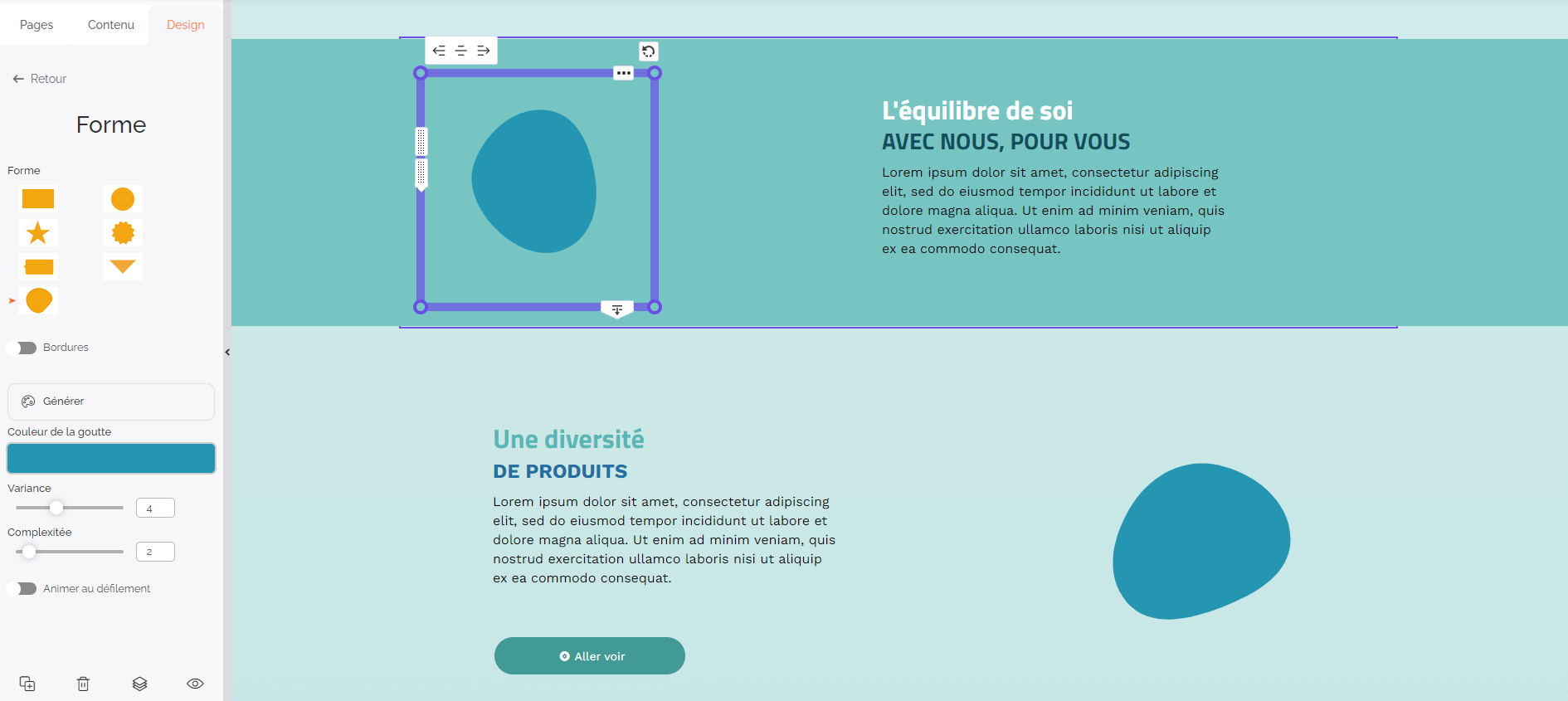Select the rectangle shape
This screenshot has width=1568, height=701.
(38, 199)
